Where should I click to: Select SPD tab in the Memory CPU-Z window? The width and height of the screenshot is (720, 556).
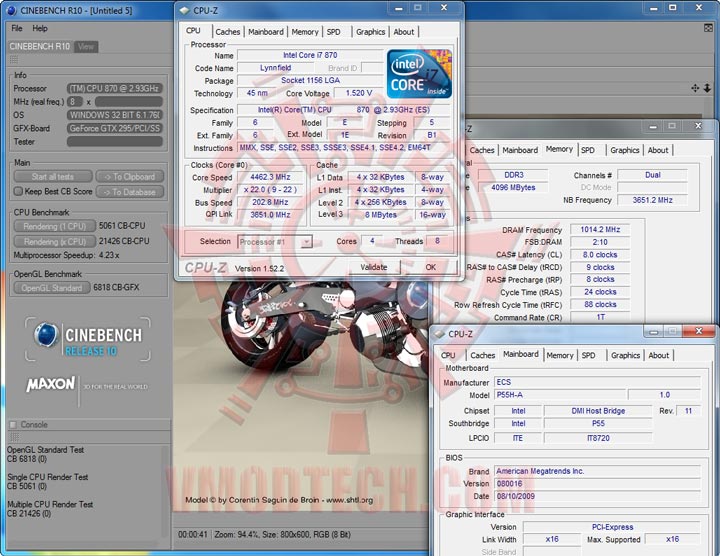click(588, 150)
